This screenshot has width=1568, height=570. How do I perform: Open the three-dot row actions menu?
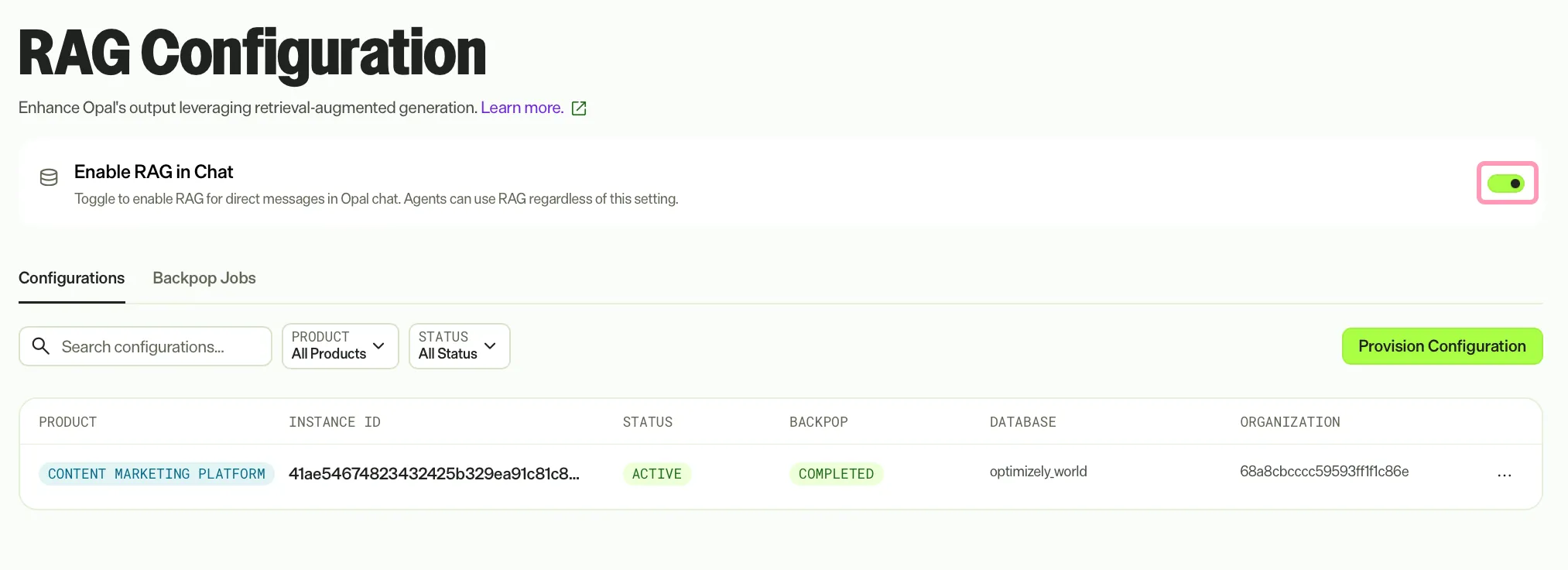[x=1504, y=475]
